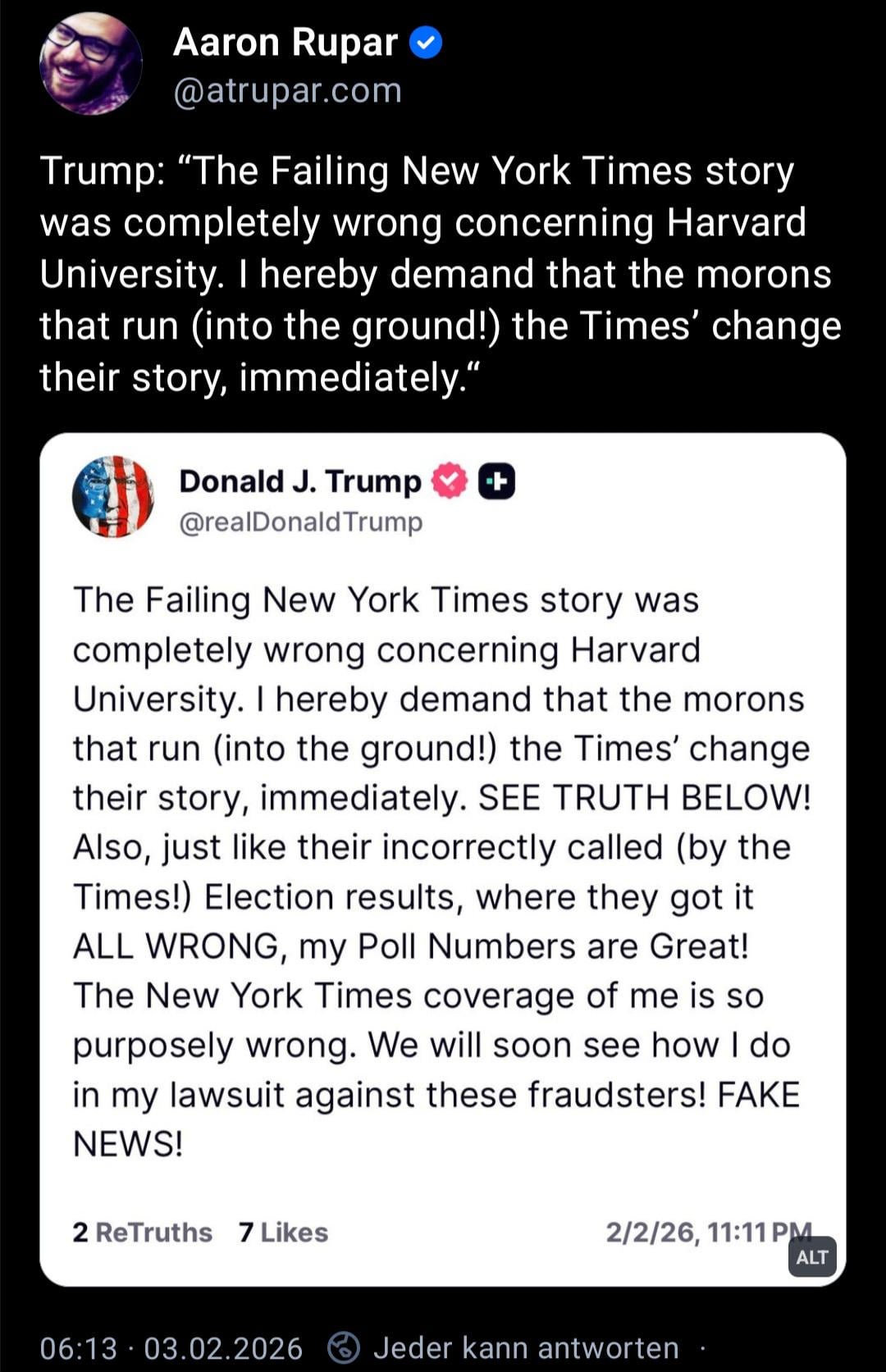The image size is (886, 1372).
Task: Open Aaron Rupar's profile picture
Action: (x=90, y=64)
